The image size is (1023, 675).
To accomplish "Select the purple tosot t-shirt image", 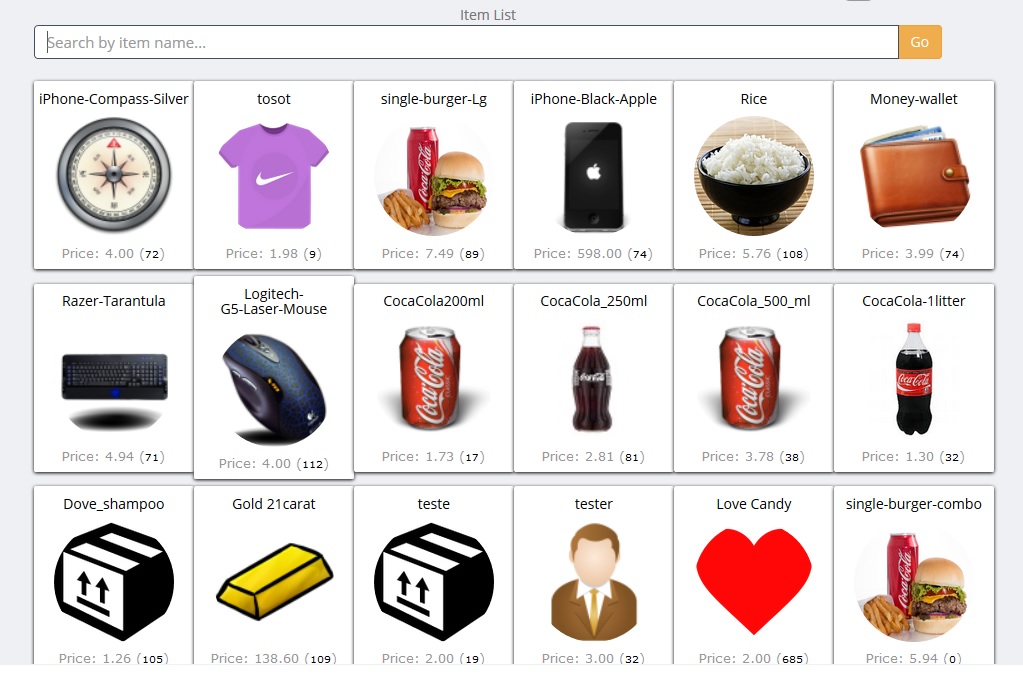I will (273, 176).
